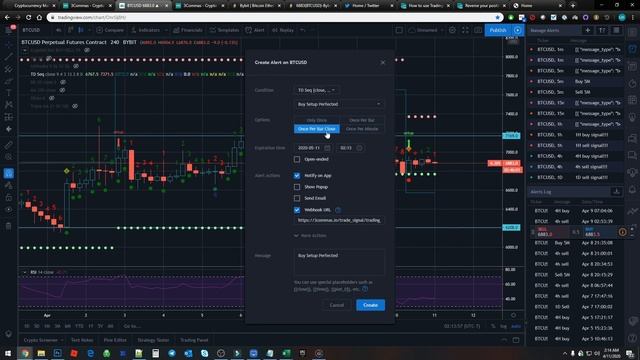Open the Compare button in toolbar
This screenshot has width=640, height=360.
tap(110, 30)
